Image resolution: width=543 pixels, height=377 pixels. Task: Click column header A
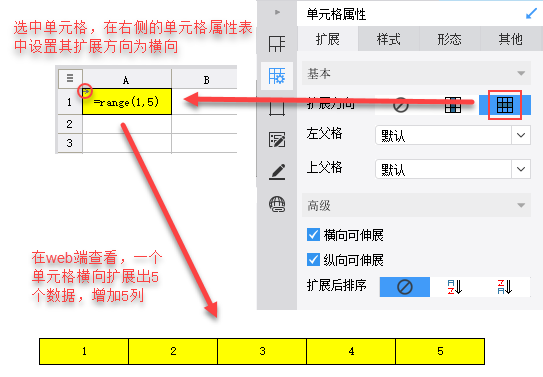coord(127,79)
